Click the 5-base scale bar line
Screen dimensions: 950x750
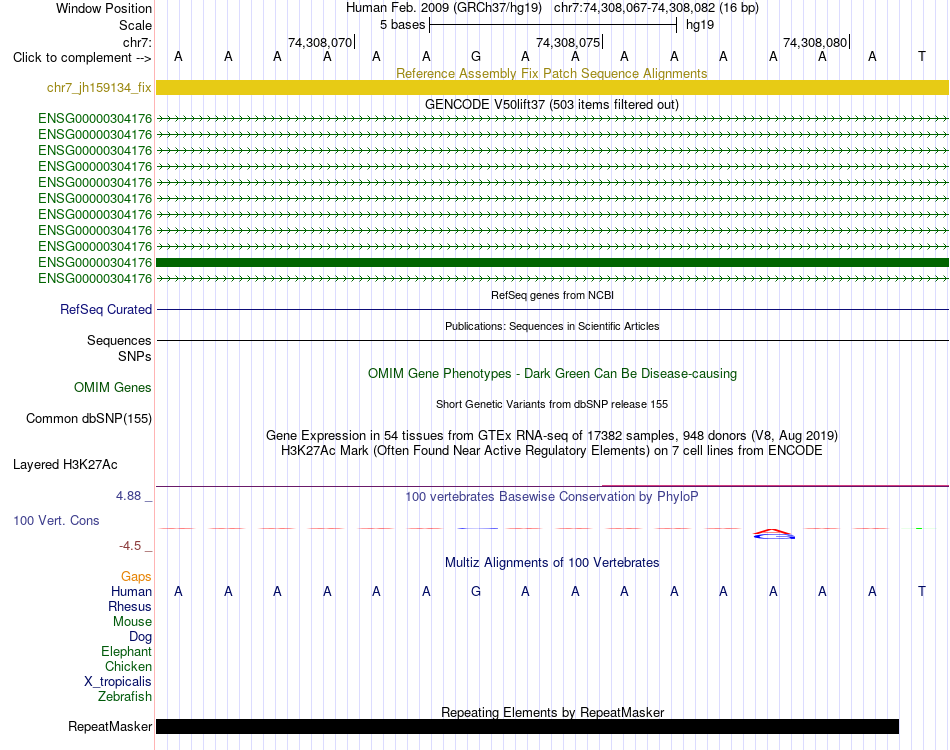click(x=553, y=25)
